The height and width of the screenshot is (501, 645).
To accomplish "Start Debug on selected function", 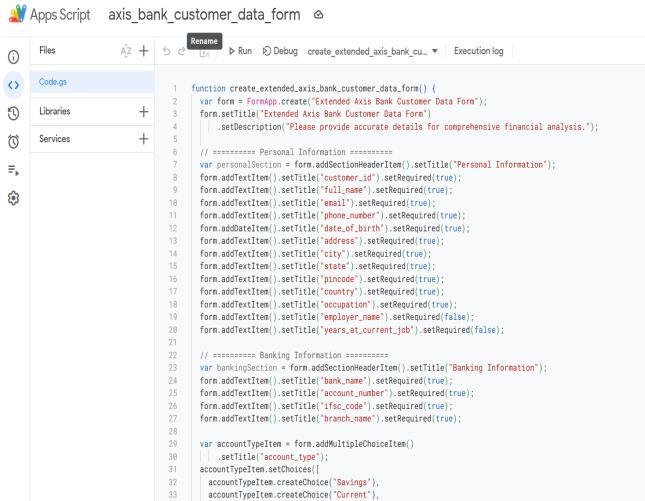I will point(280,51).
